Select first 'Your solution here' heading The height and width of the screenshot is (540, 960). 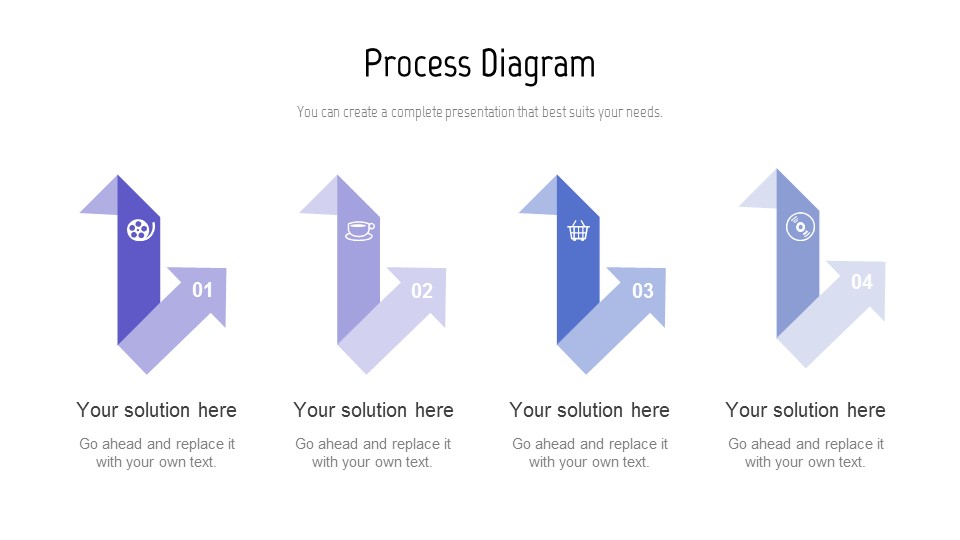156,410
